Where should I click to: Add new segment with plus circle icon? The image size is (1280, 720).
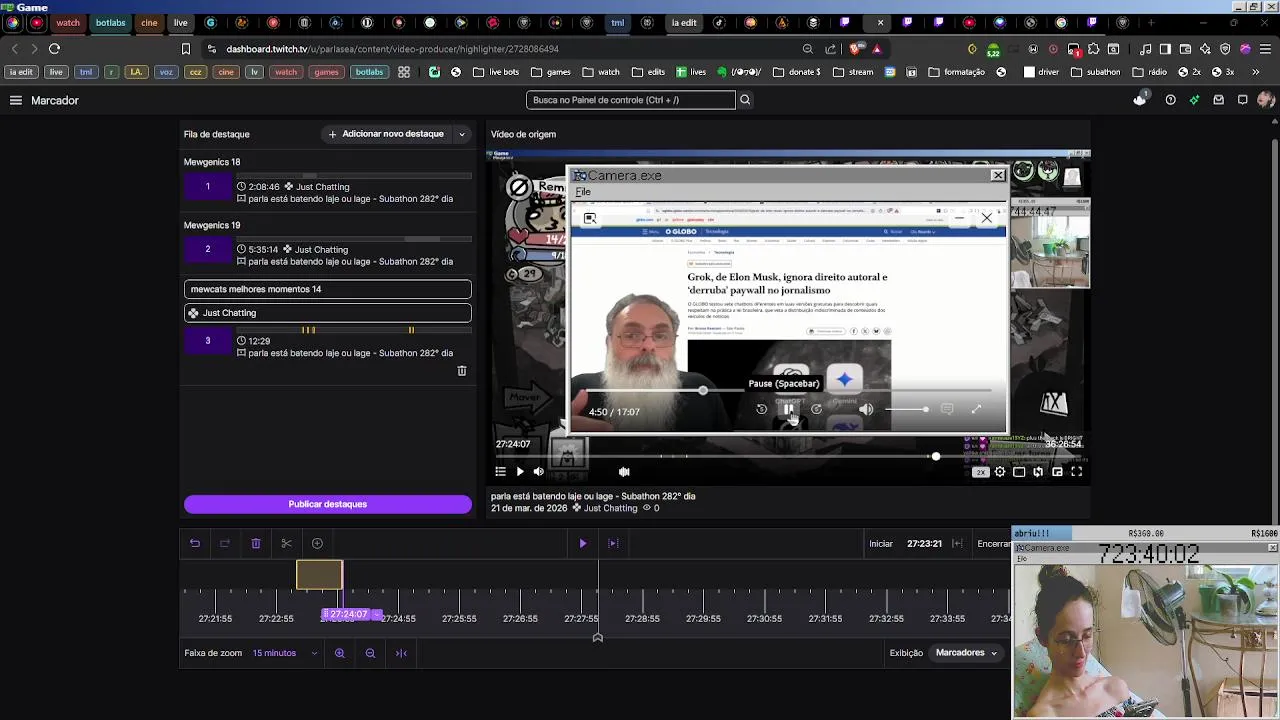point(317,543)
